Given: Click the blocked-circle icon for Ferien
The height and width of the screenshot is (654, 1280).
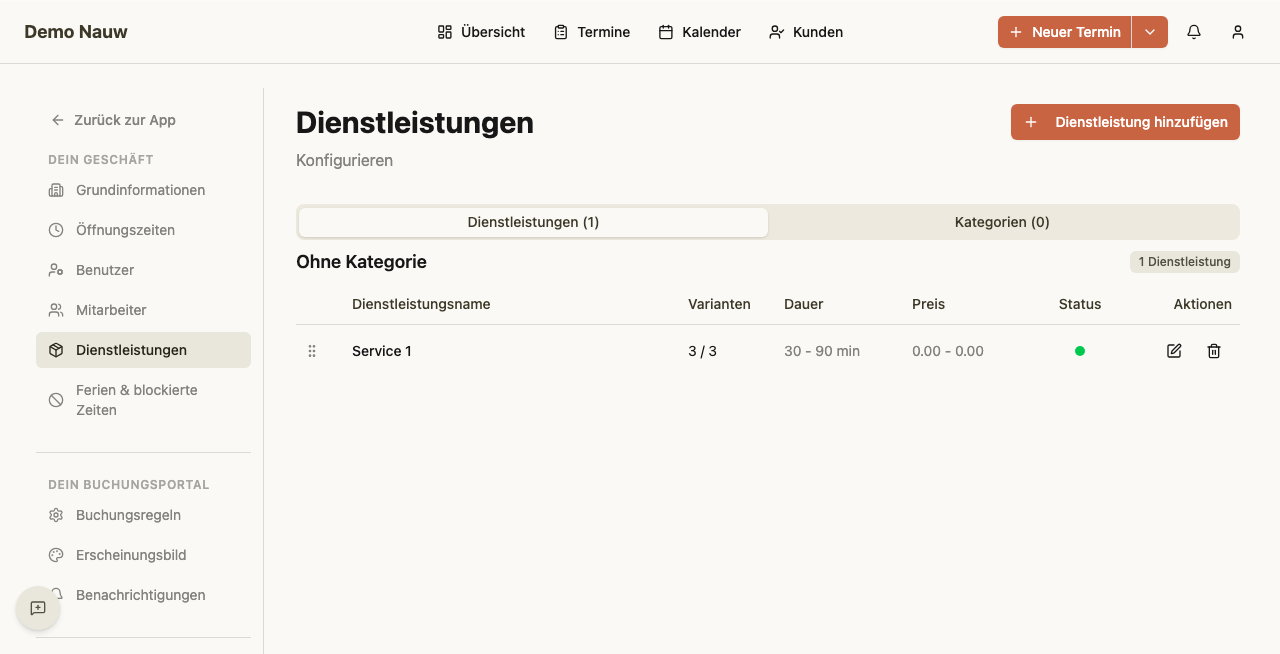Looking at the screenshot, I should [56, 400].
